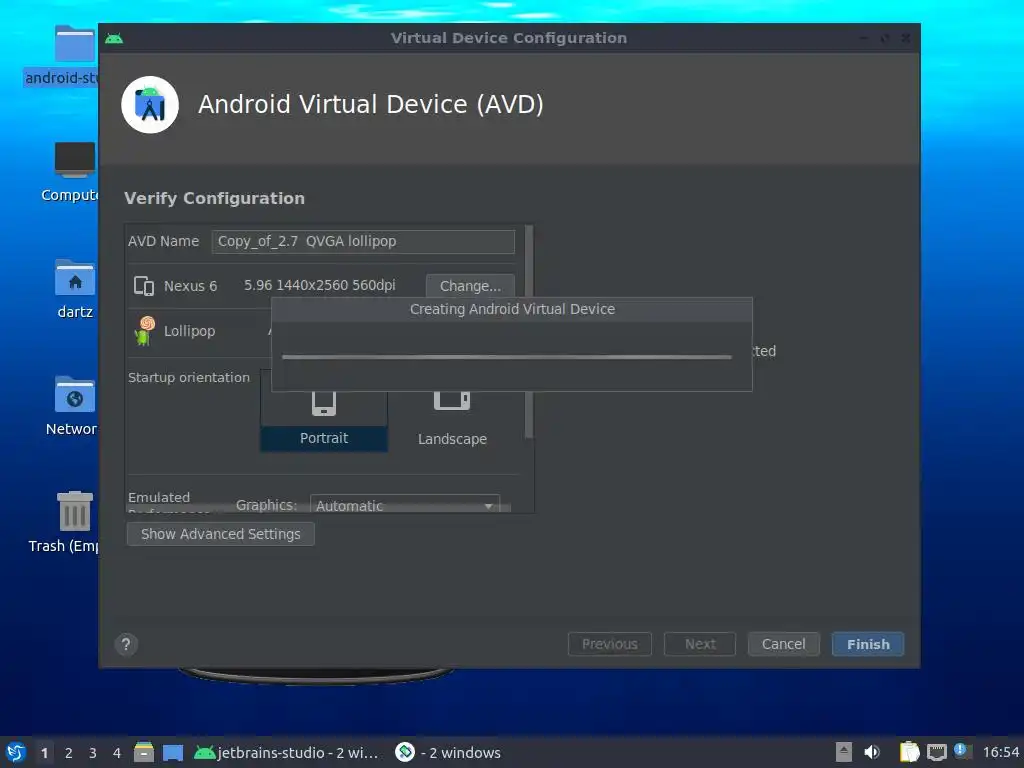The image size is (1024, 768).
Task: Open jetbrains-studio taskbar window group
Action: click(287, 753)
